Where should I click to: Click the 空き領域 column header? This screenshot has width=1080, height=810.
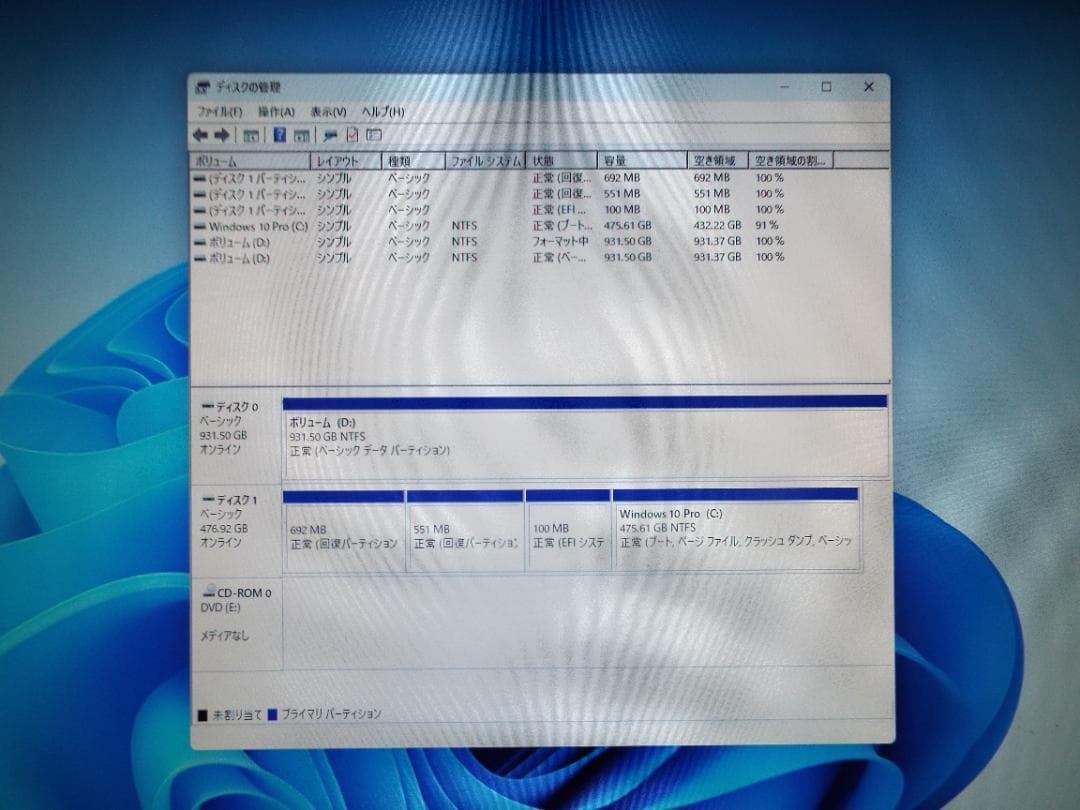716,160
